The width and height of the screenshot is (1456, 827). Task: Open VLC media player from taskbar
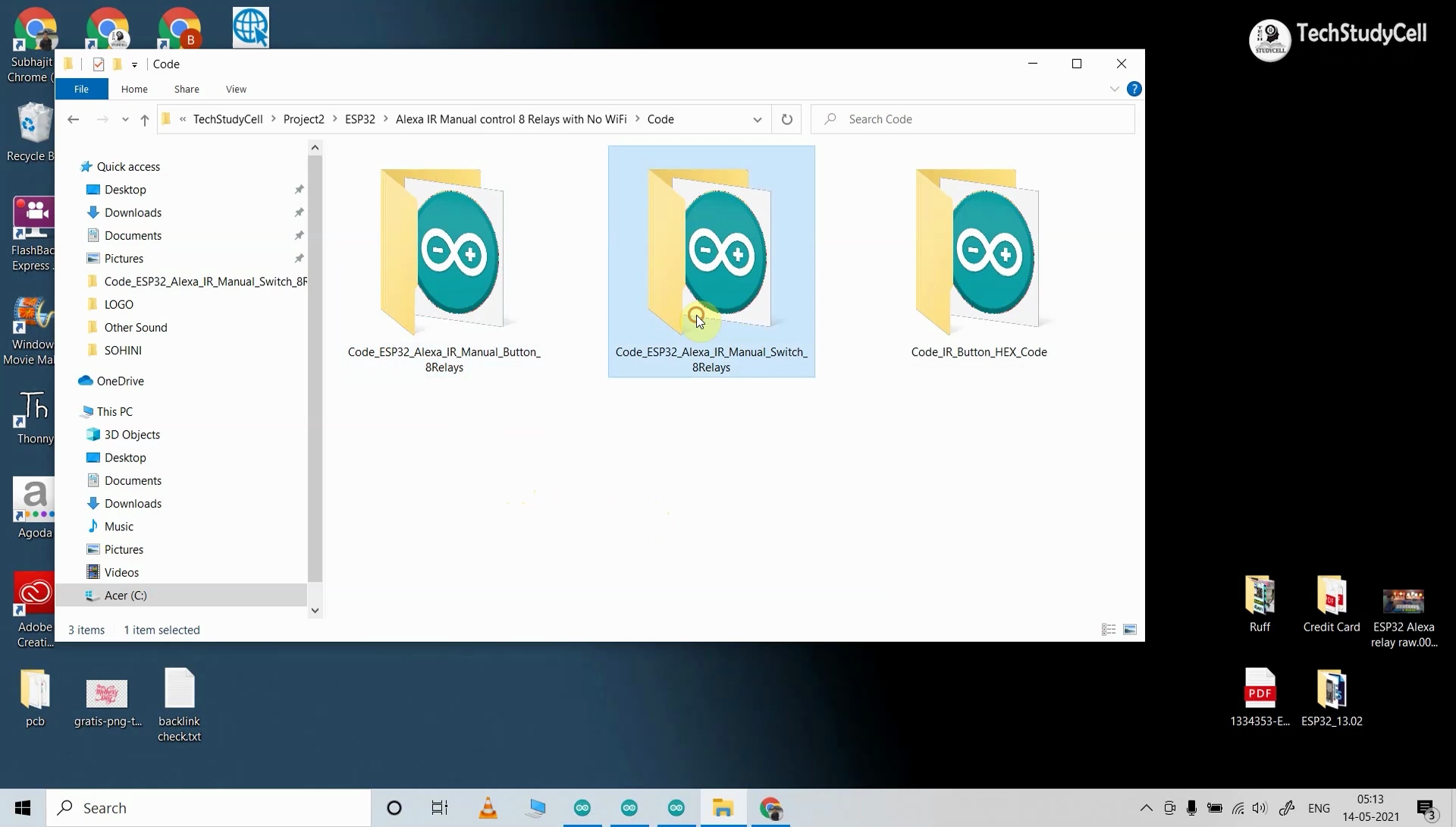[488, 808]
